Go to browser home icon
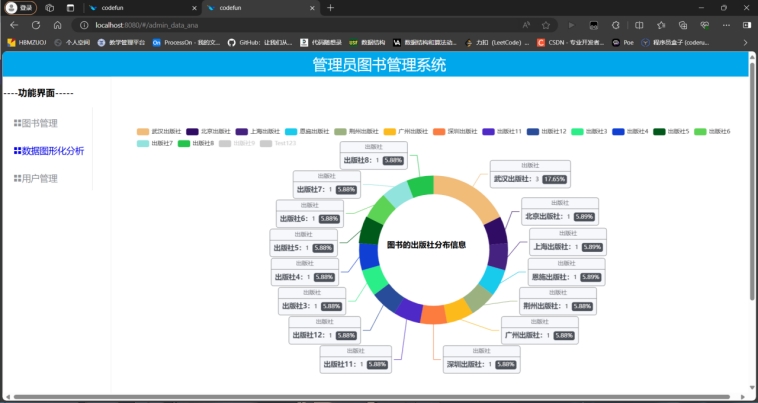 (58, 24)
